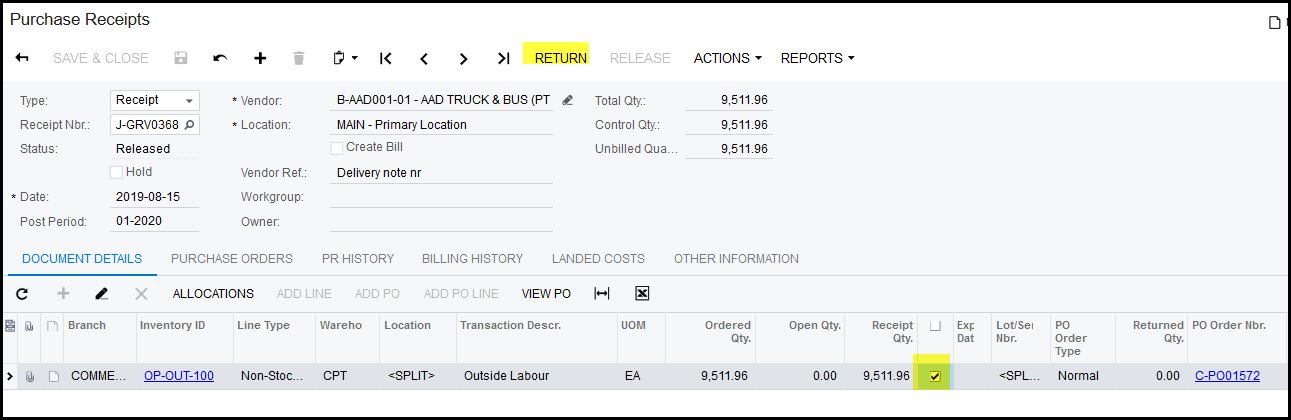
Task: Enable the Create Bill checkbox
Action: [x=337, y=147]
